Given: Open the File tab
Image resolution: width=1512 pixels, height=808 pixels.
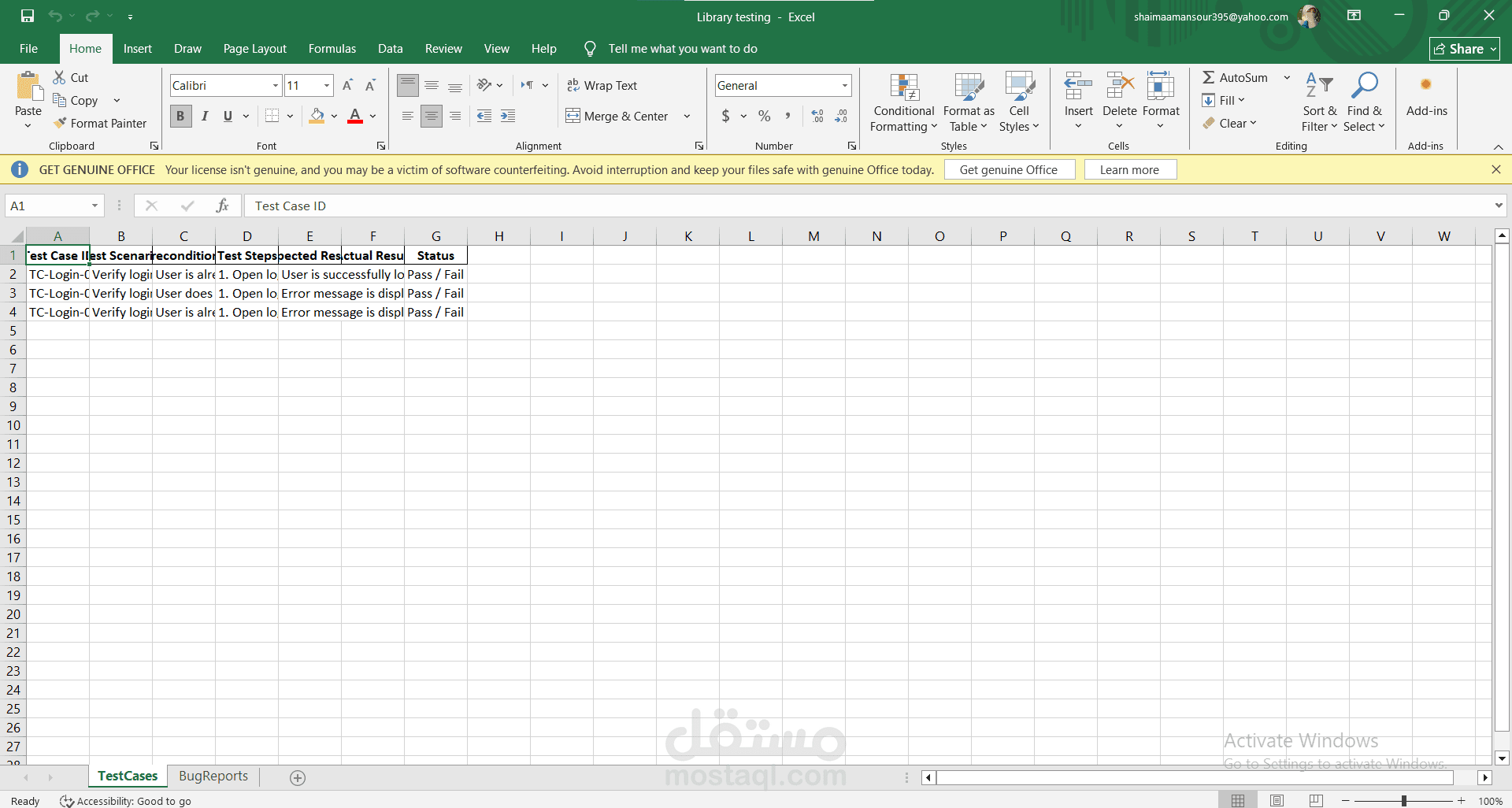Looking at the screenshot, I should pos(28,49).
